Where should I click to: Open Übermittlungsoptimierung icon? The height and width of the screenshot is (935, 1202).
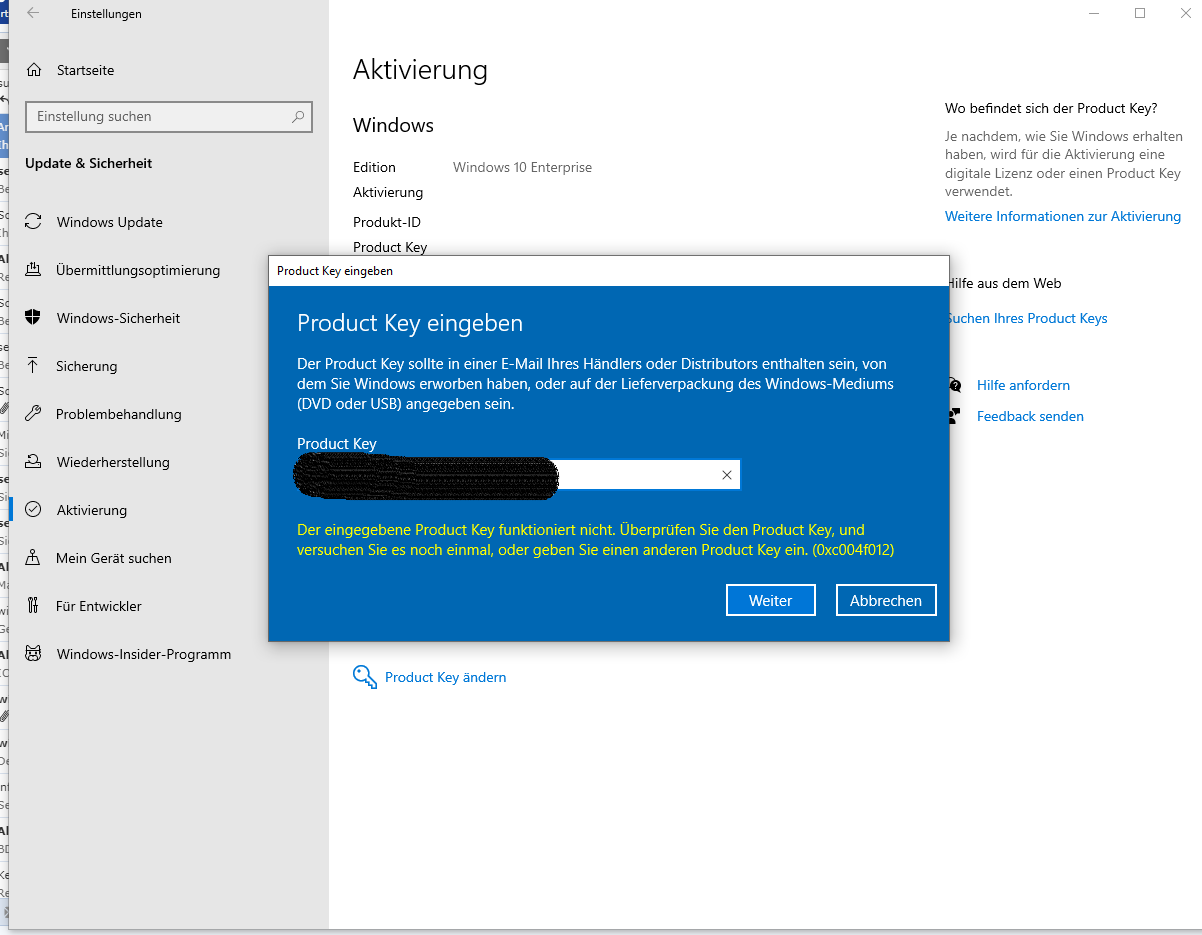(33, 270)
